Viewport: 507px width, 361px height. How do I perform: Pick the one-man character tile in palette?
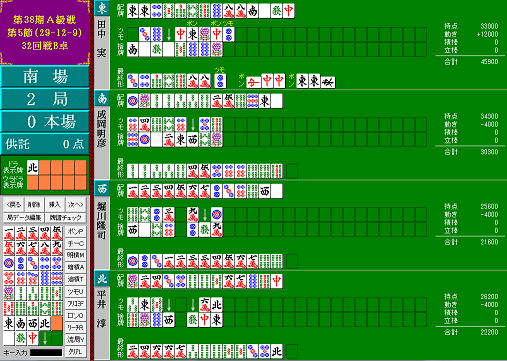pos(9,233)
